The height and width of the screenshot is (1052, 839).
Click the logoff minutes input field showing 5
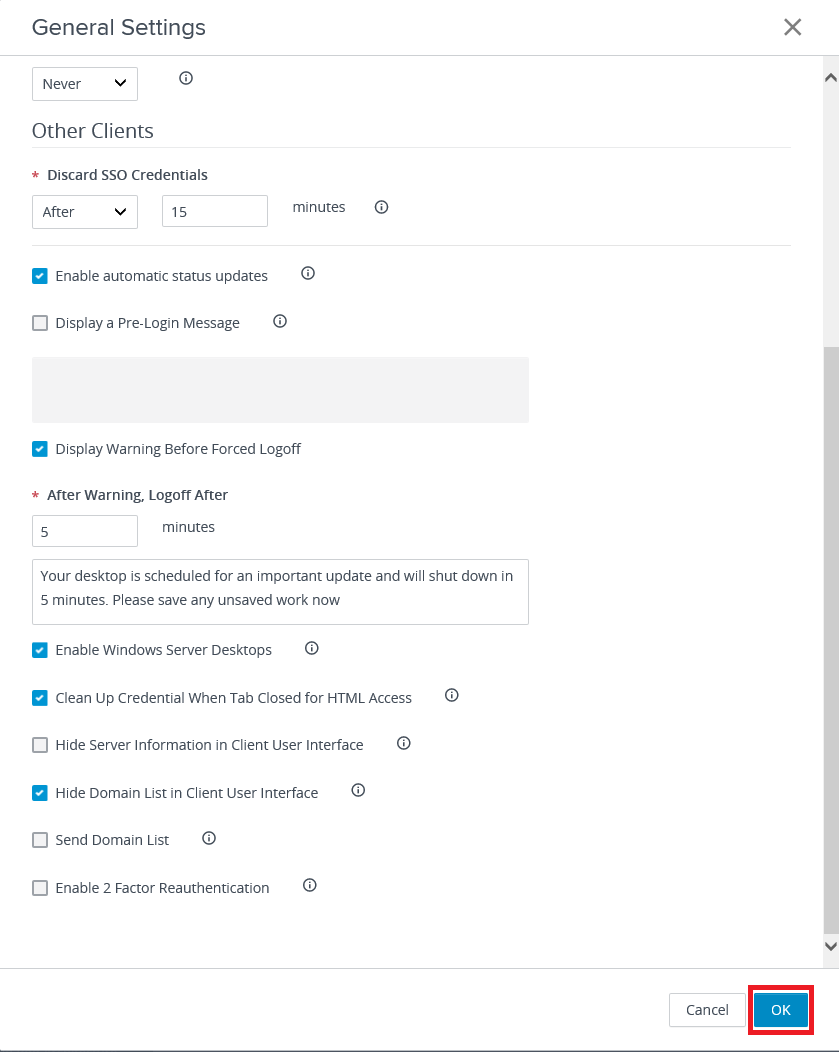coord(85,532)
